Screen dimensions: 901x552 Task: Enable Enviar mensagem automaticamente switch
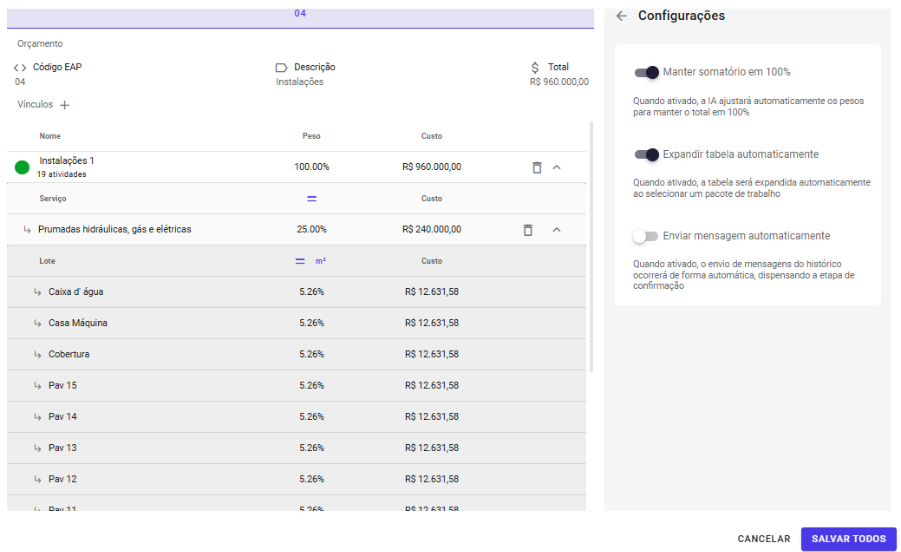coord(645,236)
